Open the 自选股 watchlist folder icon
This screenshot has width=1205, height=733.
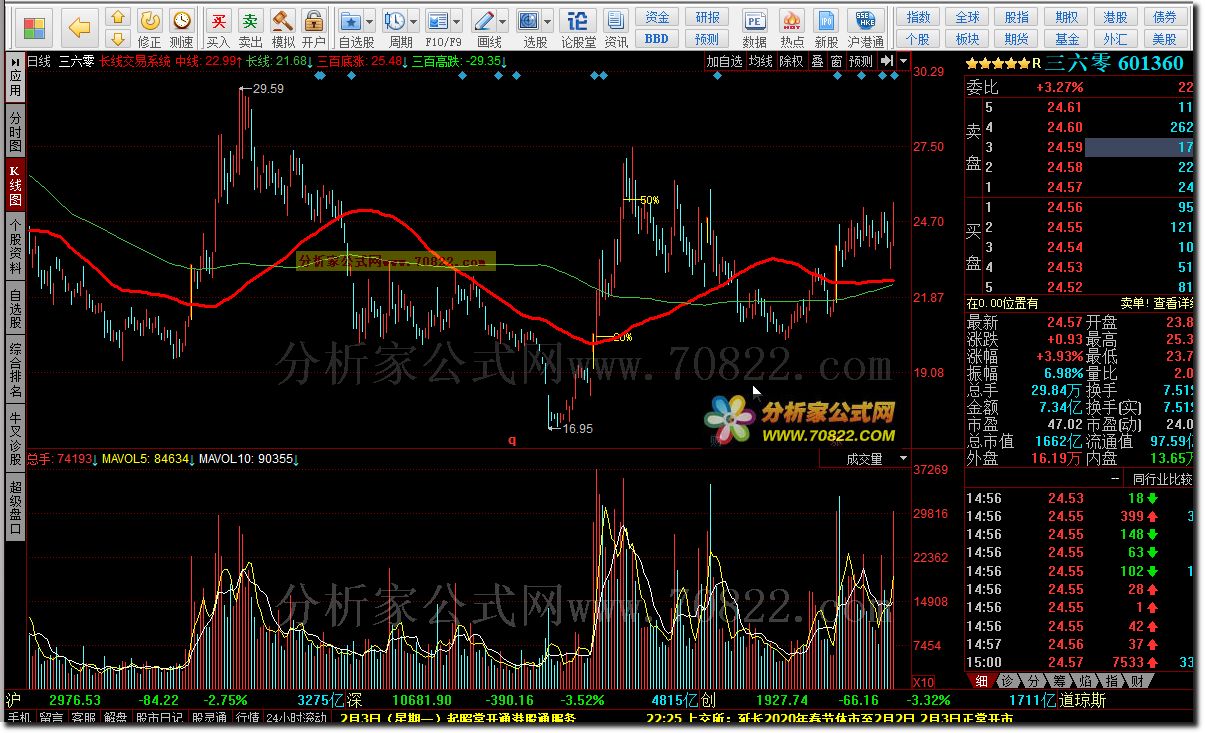pos(350,20)
